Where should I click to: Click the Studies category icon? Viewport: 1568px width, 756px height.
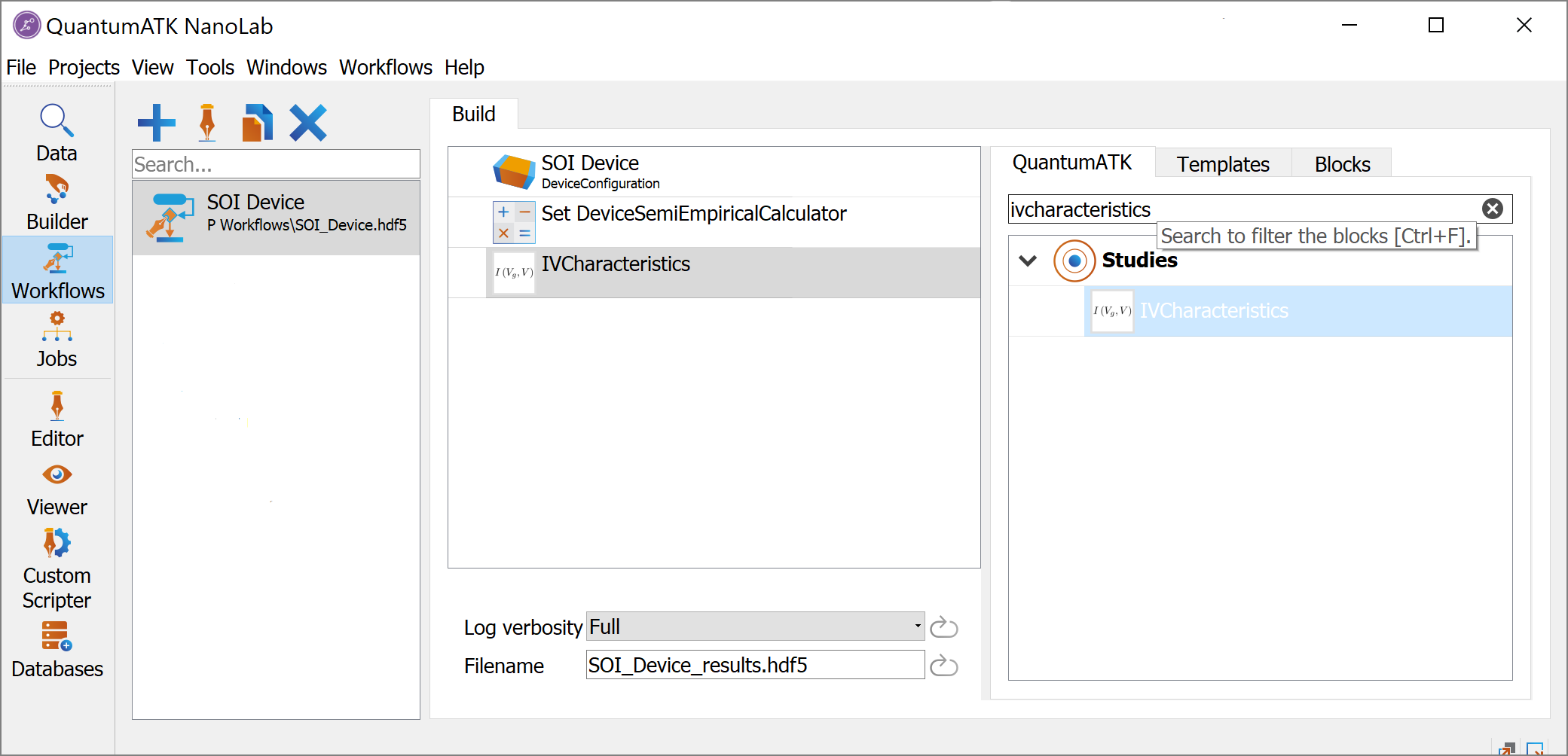click(1074, 261)
